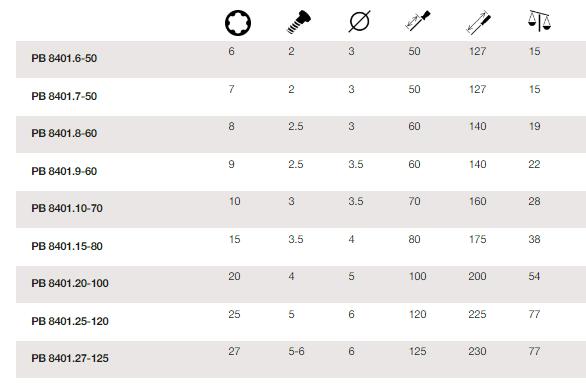586x383 pixels.
Task: Click the 5-6 screw size value
Action: [296, 351]
